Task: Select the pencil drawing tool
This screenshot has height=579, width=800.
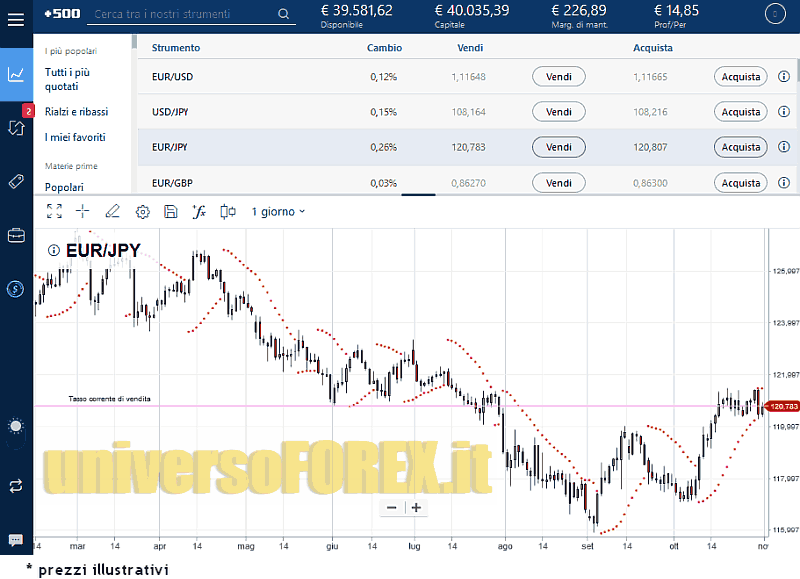Action: (x=112, y=211)
